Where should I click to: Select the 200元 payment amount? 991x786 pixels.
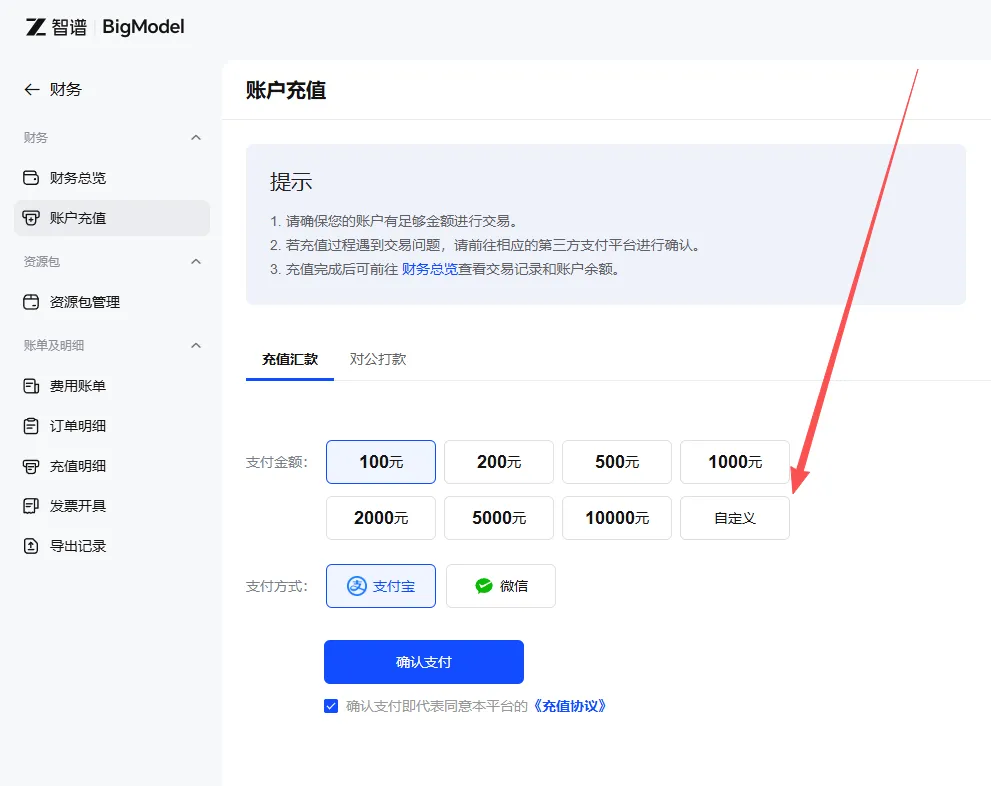[x=499, y=462]
